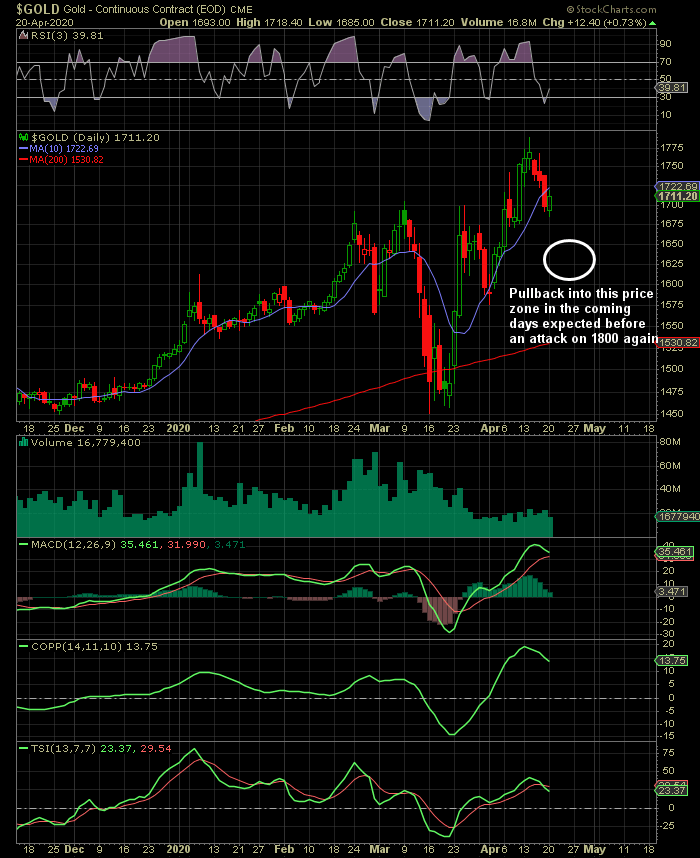Click the 2020 label below the TSI panel
The height and width of the screenshot is (858, 700).
(x=178, y=849)
